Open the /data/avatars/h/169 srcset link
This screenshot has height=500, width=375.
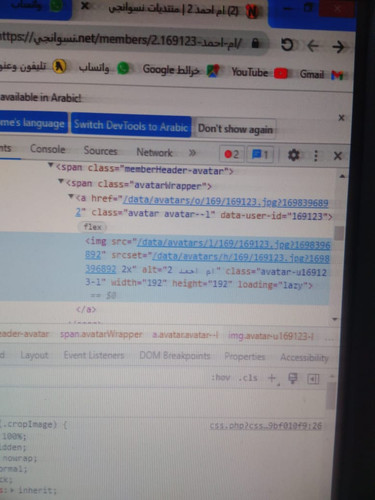241,257
